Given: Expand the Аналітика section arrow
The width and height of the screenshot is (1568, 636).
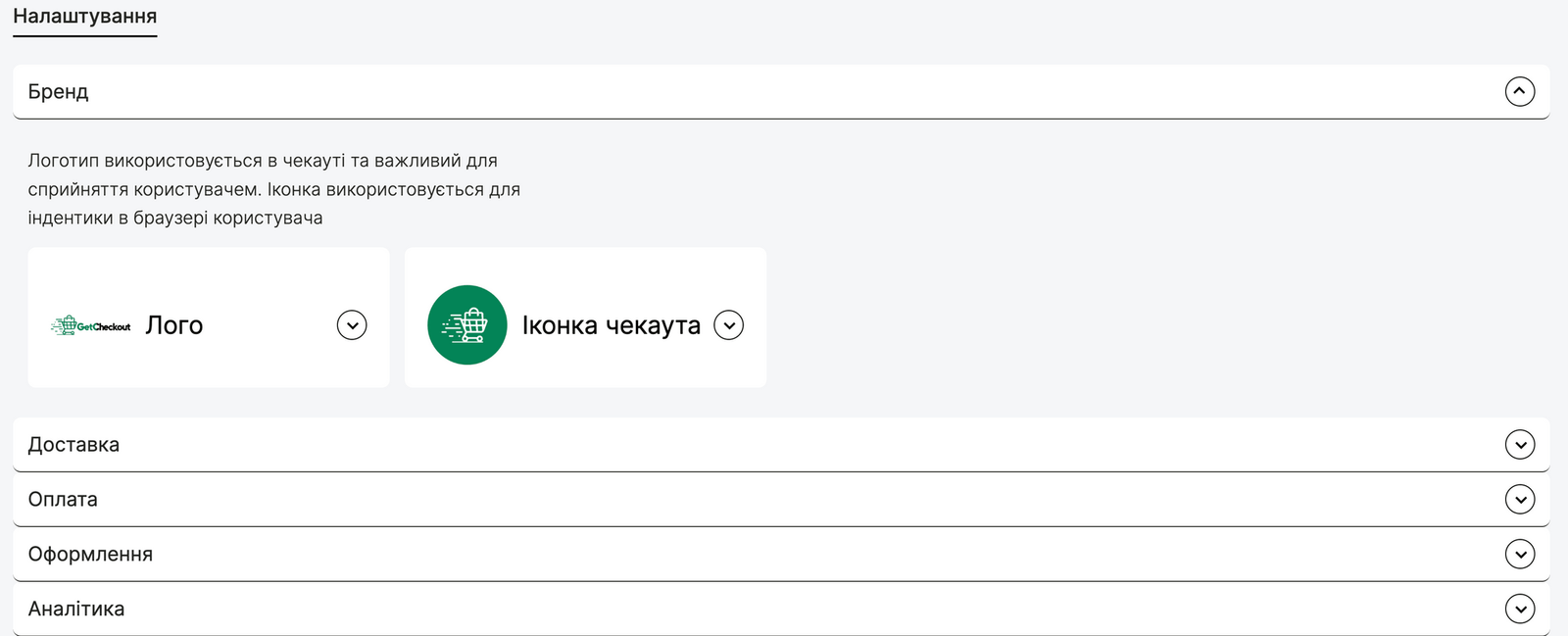Looking at the screenshot, I should (x=1519, y=609).
